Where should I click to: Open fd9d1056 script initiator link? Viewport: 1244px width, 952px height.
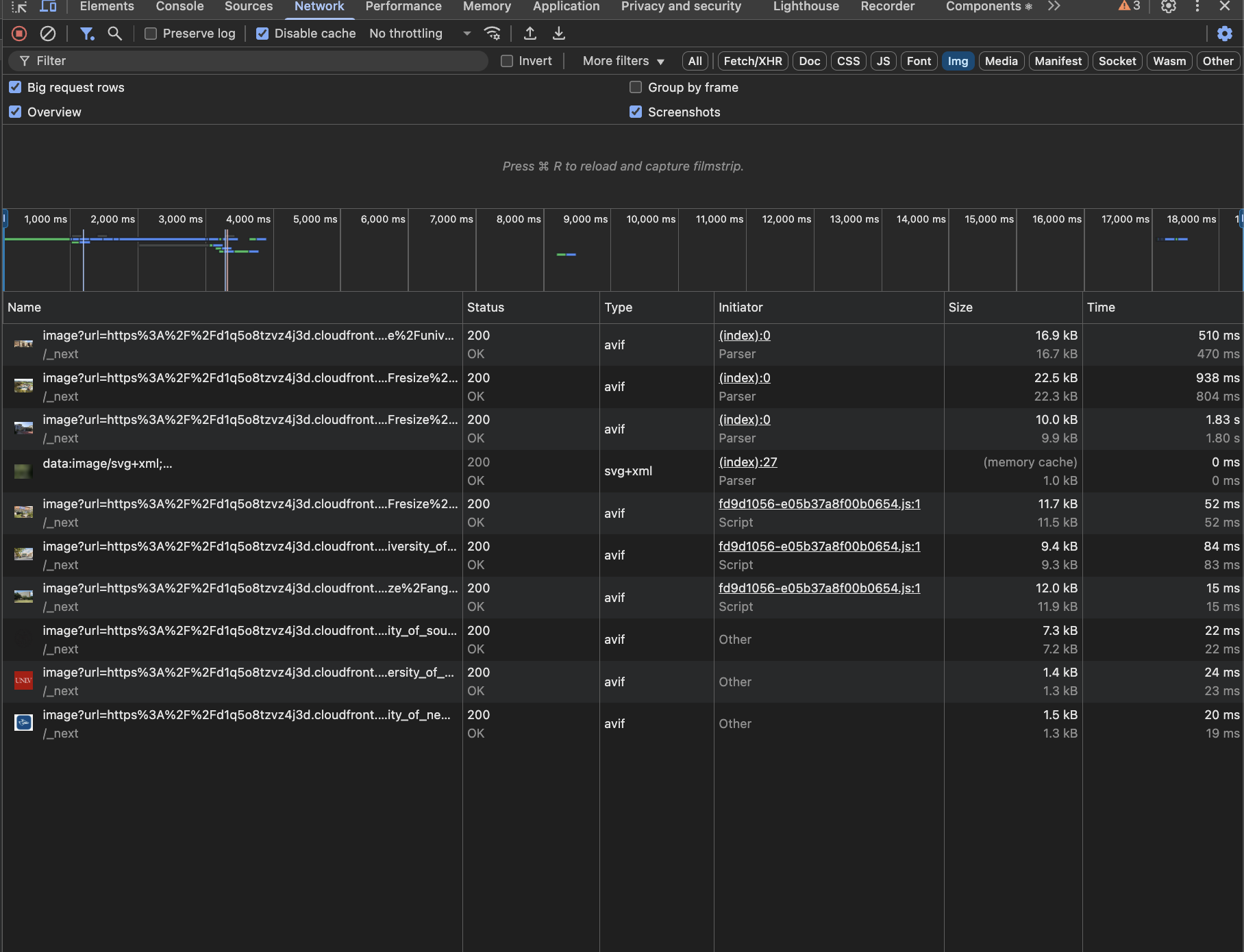[x=819, y=504]
